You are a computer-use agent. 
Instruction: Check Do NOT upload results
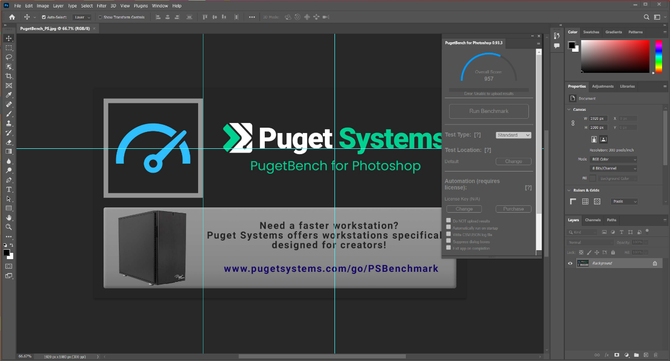point(448,220)
